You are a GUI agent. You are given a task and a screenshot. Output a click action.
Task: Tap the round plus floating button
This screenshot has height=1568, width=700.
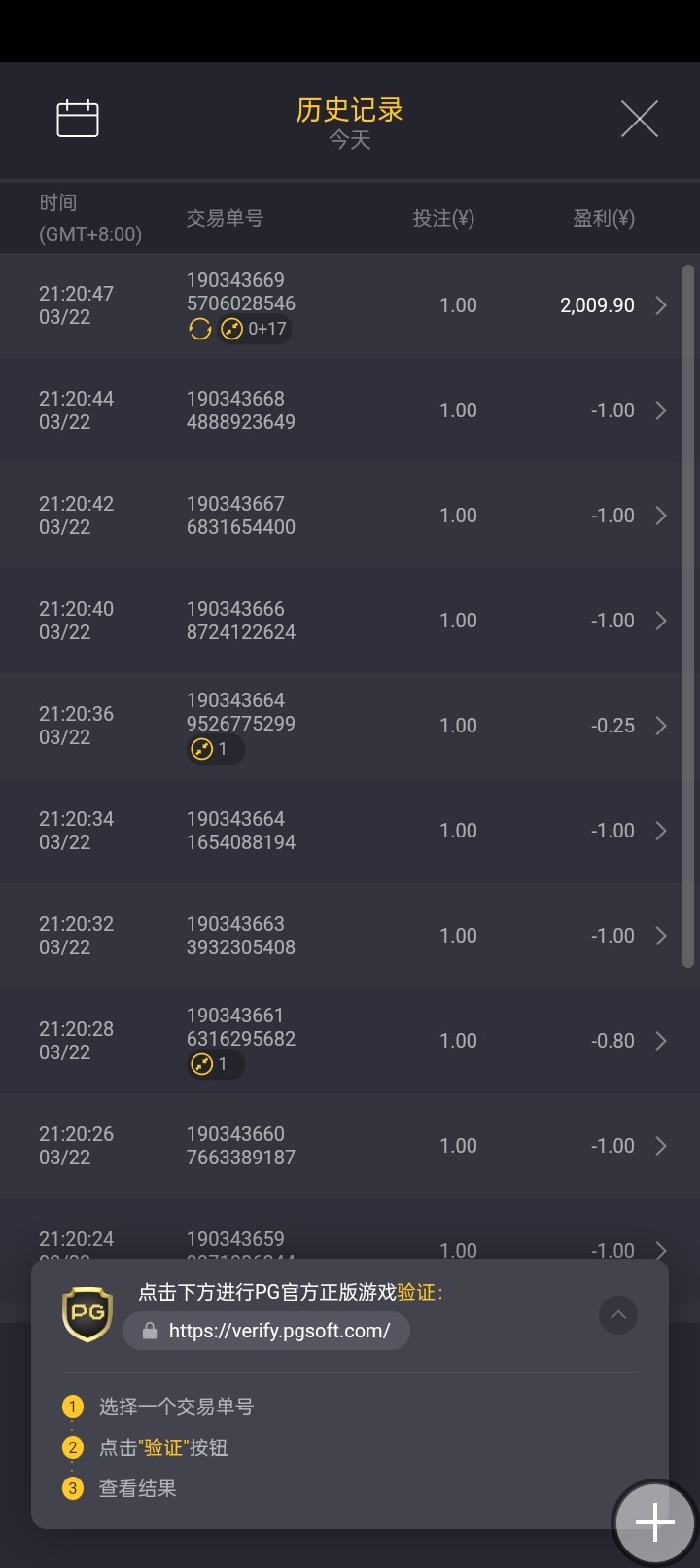click(x=654, y=1522)
